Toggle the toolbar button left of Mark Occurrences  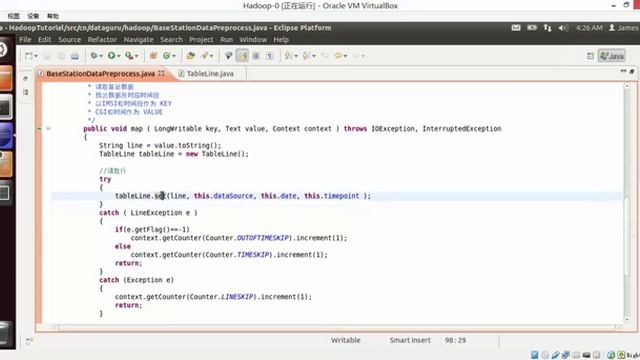[228, 56]
